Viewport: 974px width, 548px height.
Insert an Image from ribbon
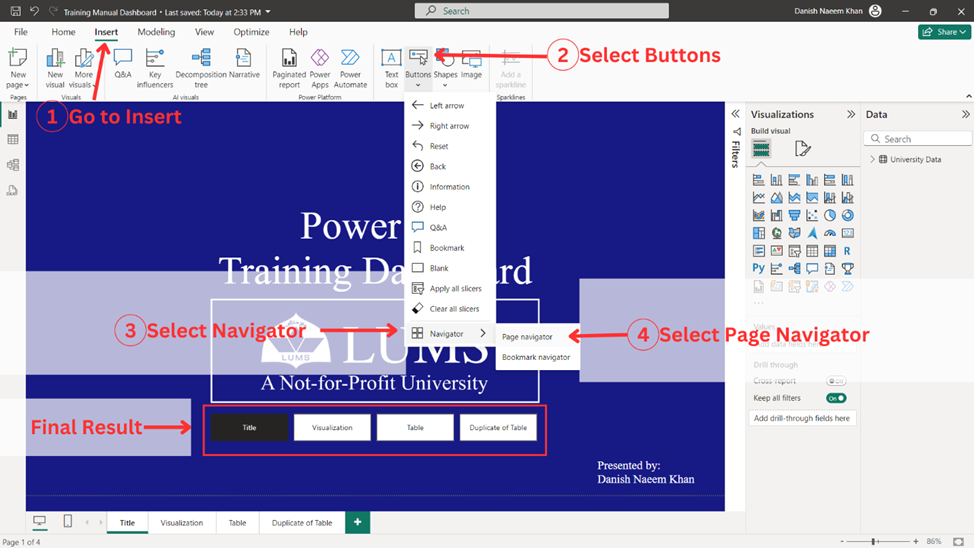click(471, 63)
